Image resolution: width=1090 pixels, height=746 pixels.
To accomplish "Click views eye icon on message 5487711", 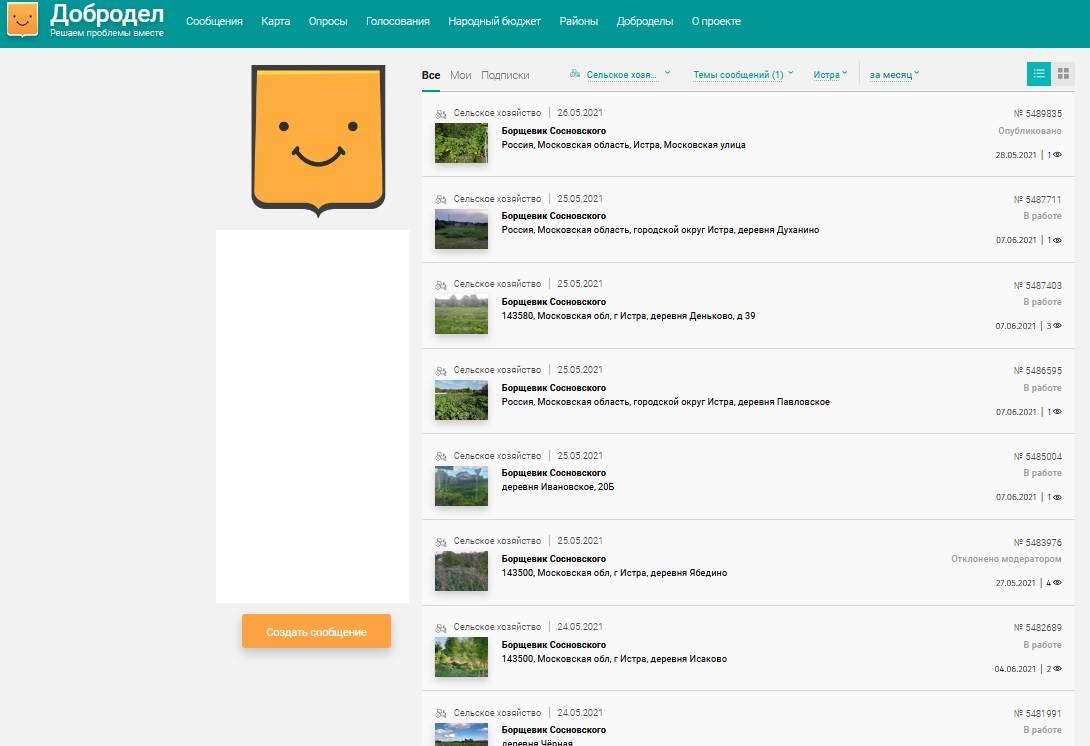I will pyautogui.click(x=1057, y=241).
